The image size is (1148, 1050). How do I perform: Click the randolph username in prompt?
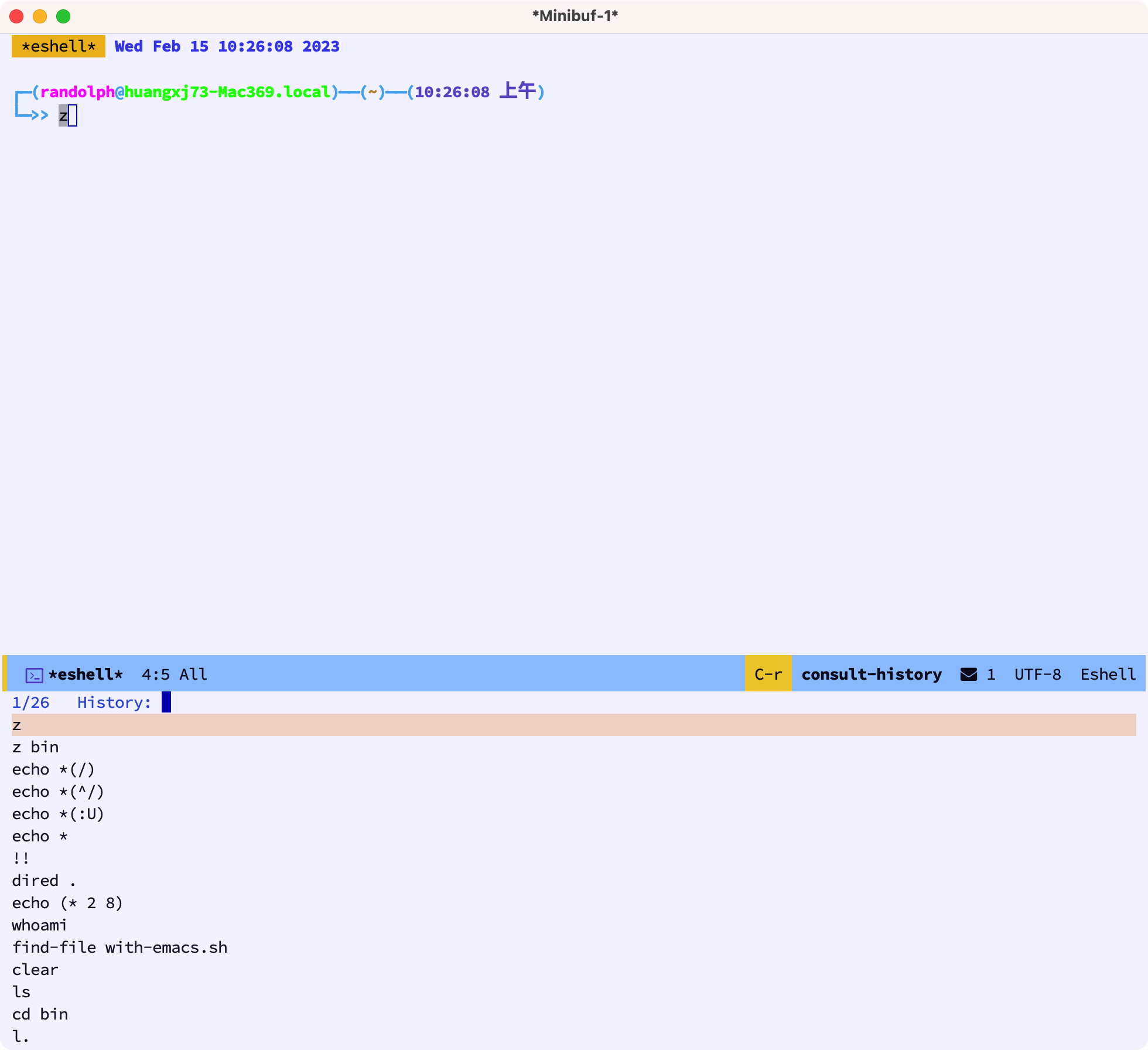(77, 92)
